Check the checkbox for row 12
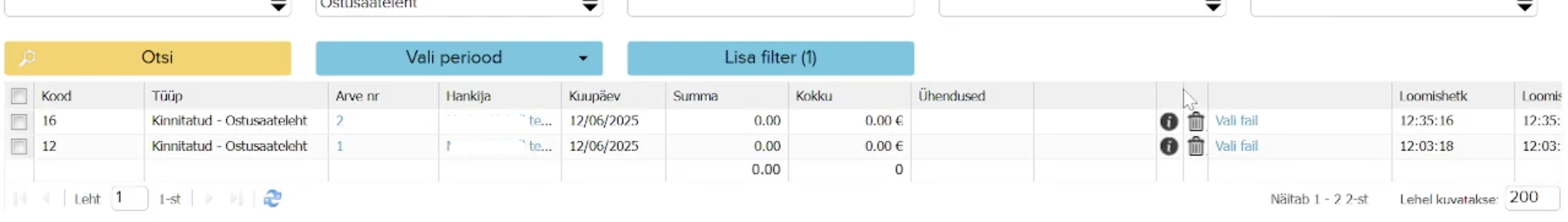 pyautogui.click(x=19, y=147)
